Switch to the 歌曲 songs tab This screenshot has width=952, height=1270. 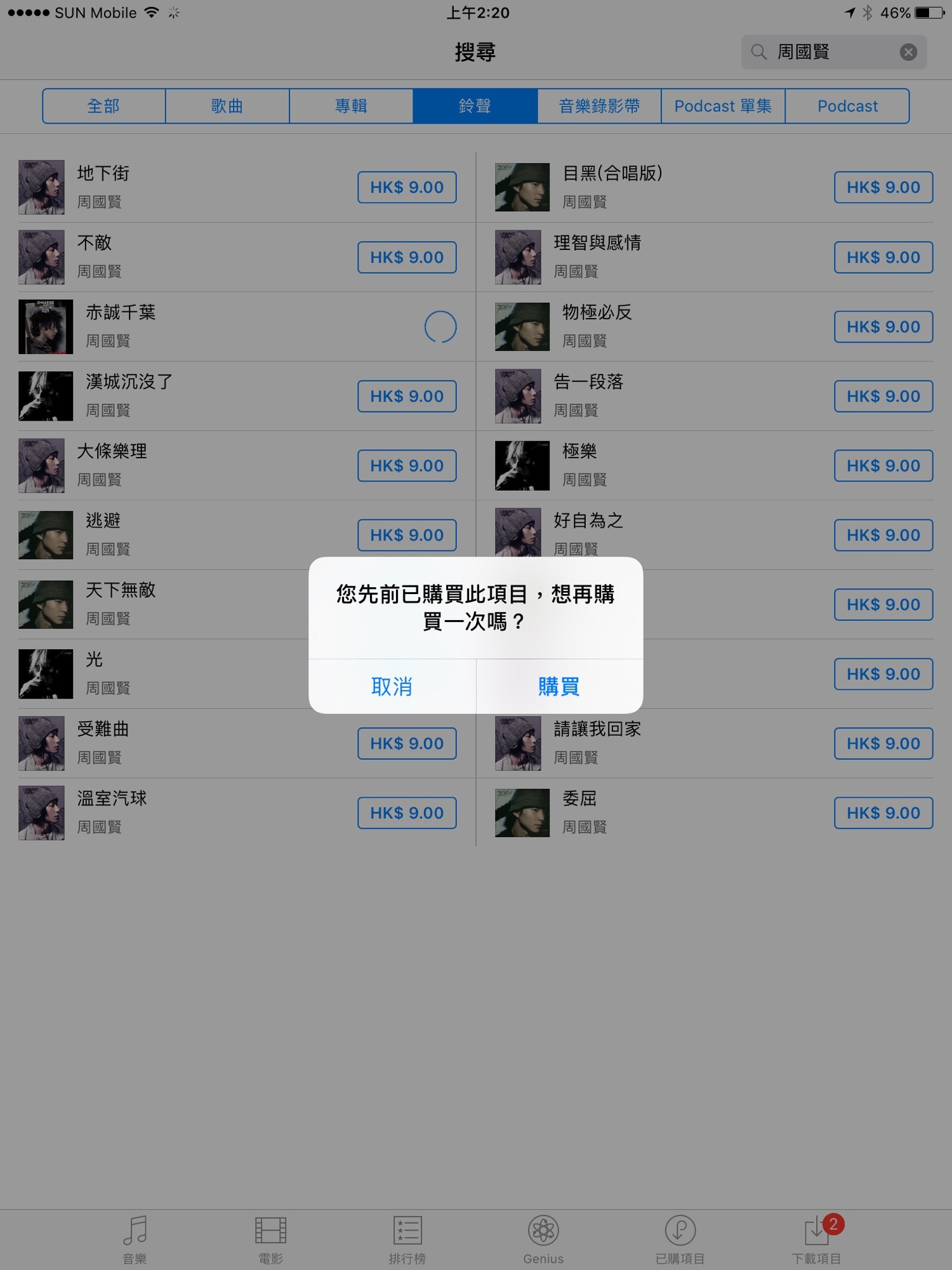tap(227, 106)
